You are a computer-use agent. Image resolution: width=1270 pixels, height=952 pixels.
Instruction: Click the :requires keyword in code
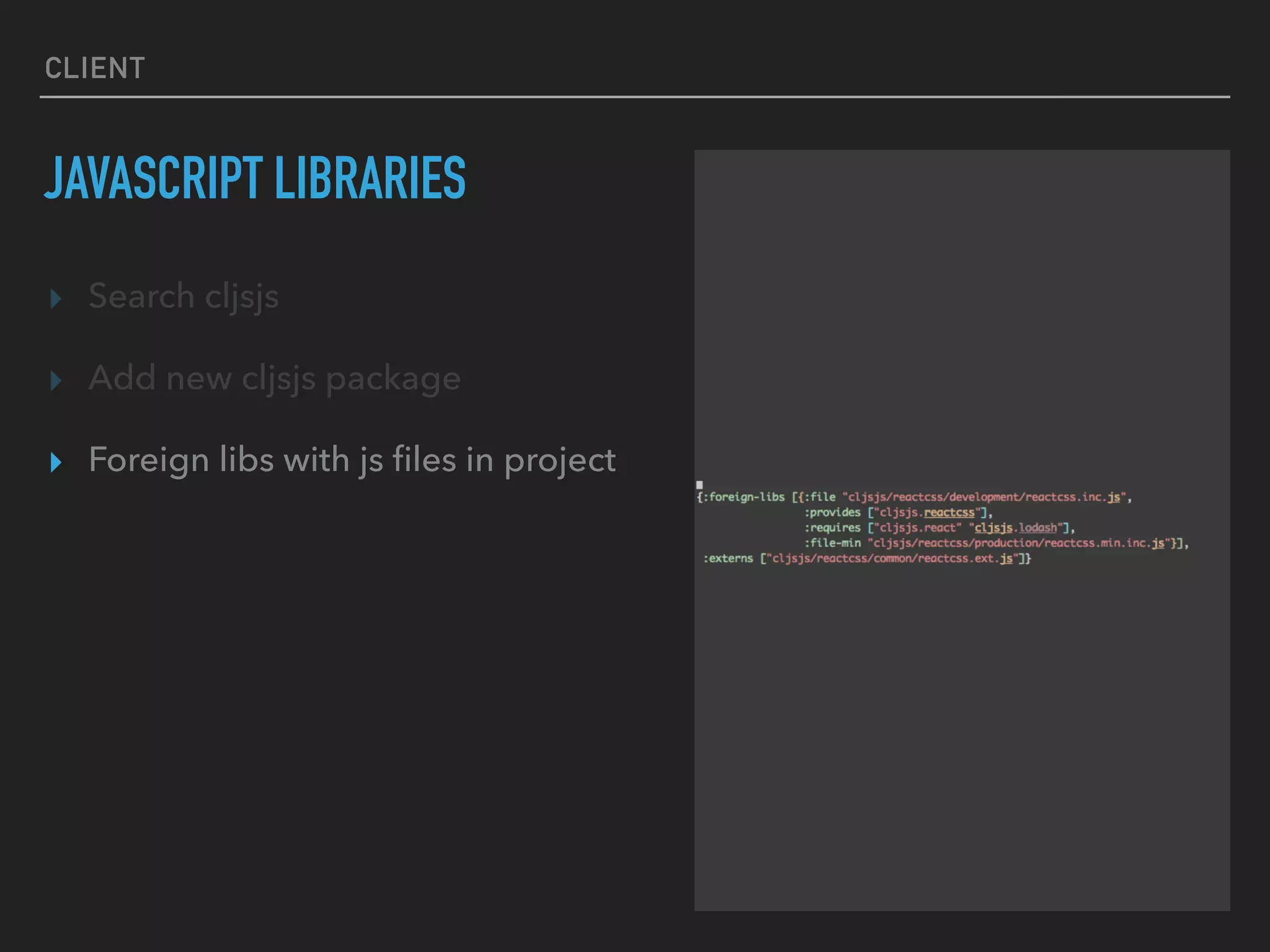pos(832,528)
